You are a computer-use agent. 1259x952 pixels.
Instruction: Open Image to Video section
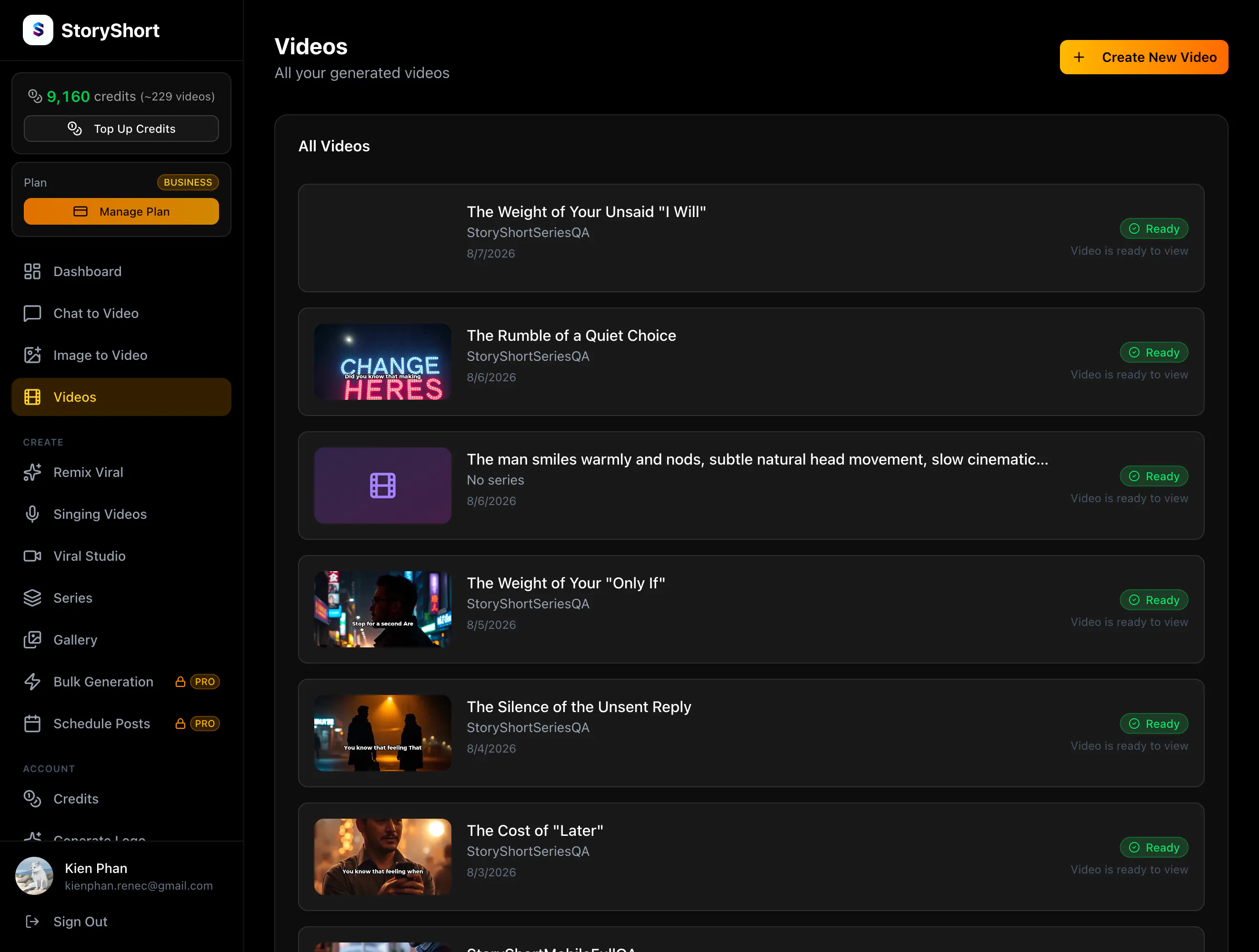(x=121, y=355)
